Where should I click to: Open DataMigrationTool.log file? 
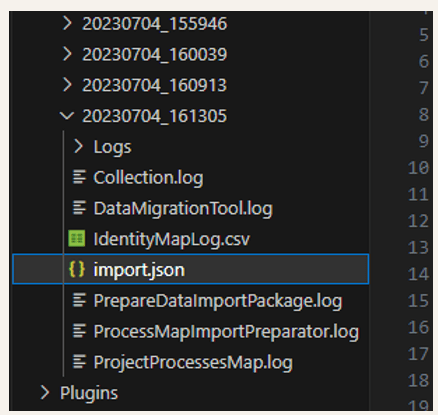(183, 208)
